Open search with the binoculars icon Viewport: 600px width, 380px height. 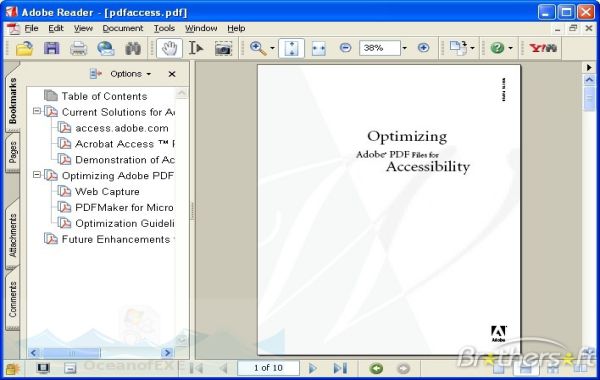(133, 48)
